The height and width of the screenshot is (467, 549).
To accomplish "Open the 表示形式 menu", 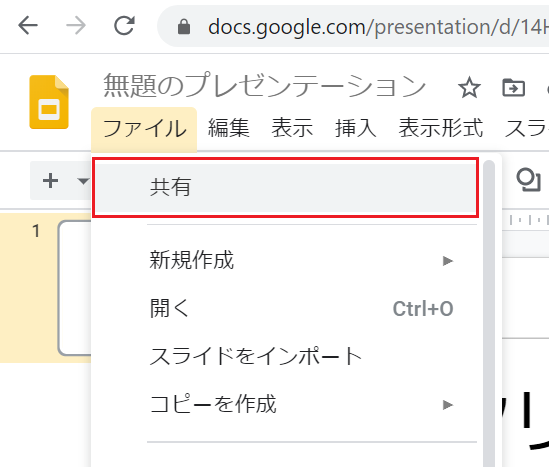I will click(441, 128).
